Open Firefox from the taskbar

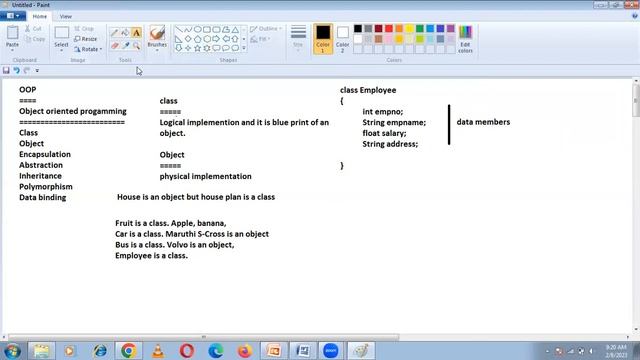pyautogui.click(x=244, y=351)
